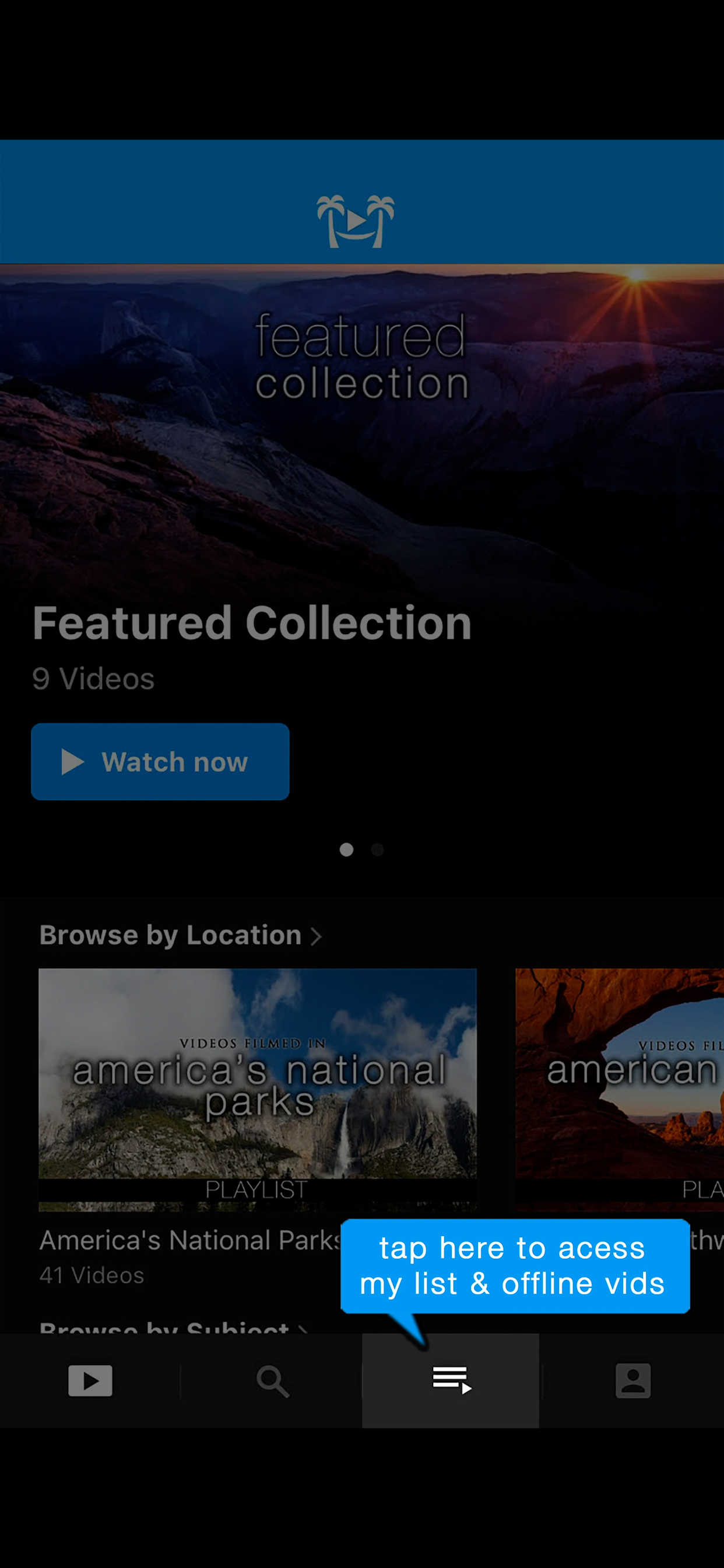Open the search magnifier tab

click(272, 1381)
